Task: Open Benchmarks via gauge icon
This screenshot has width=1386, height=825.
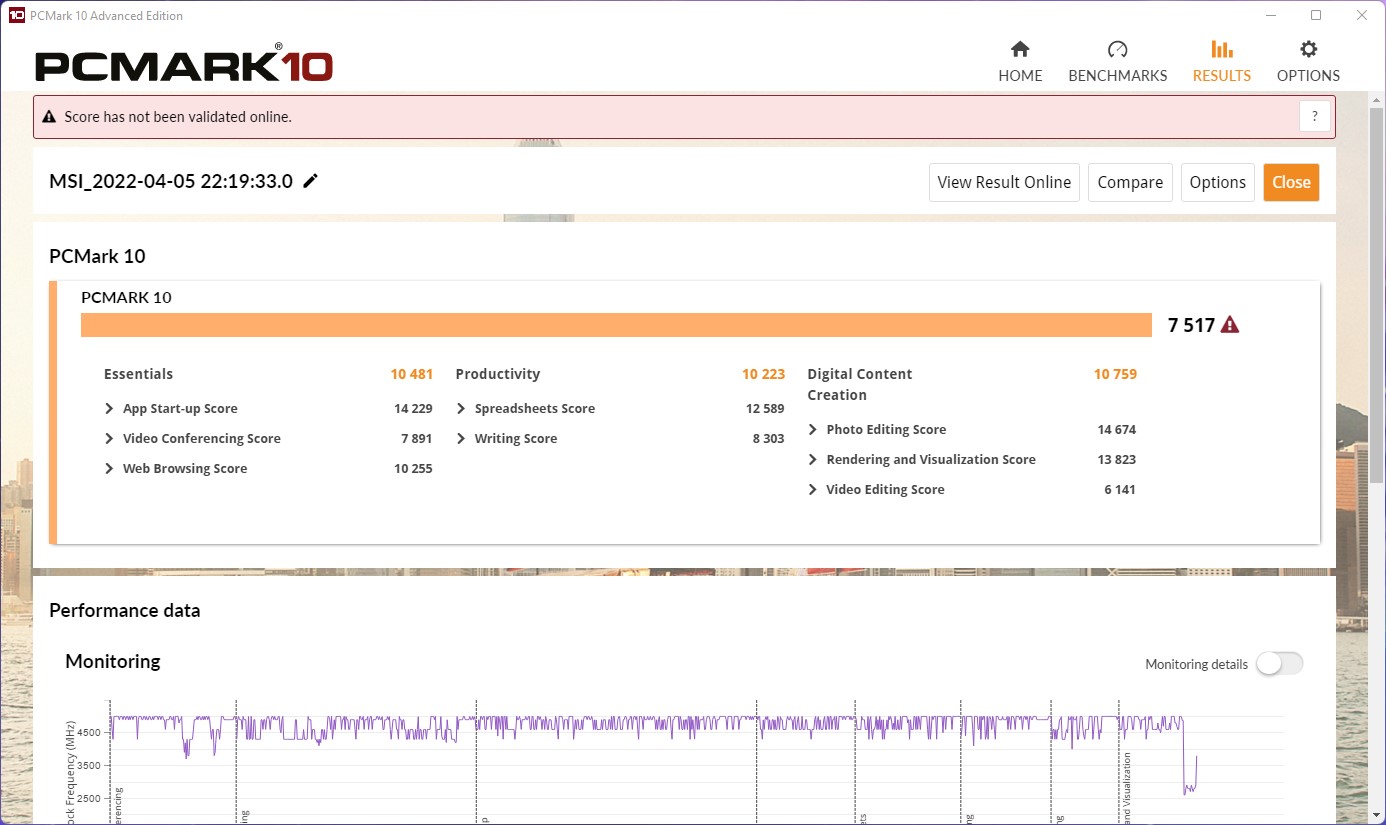Action: pos(1117,49)
